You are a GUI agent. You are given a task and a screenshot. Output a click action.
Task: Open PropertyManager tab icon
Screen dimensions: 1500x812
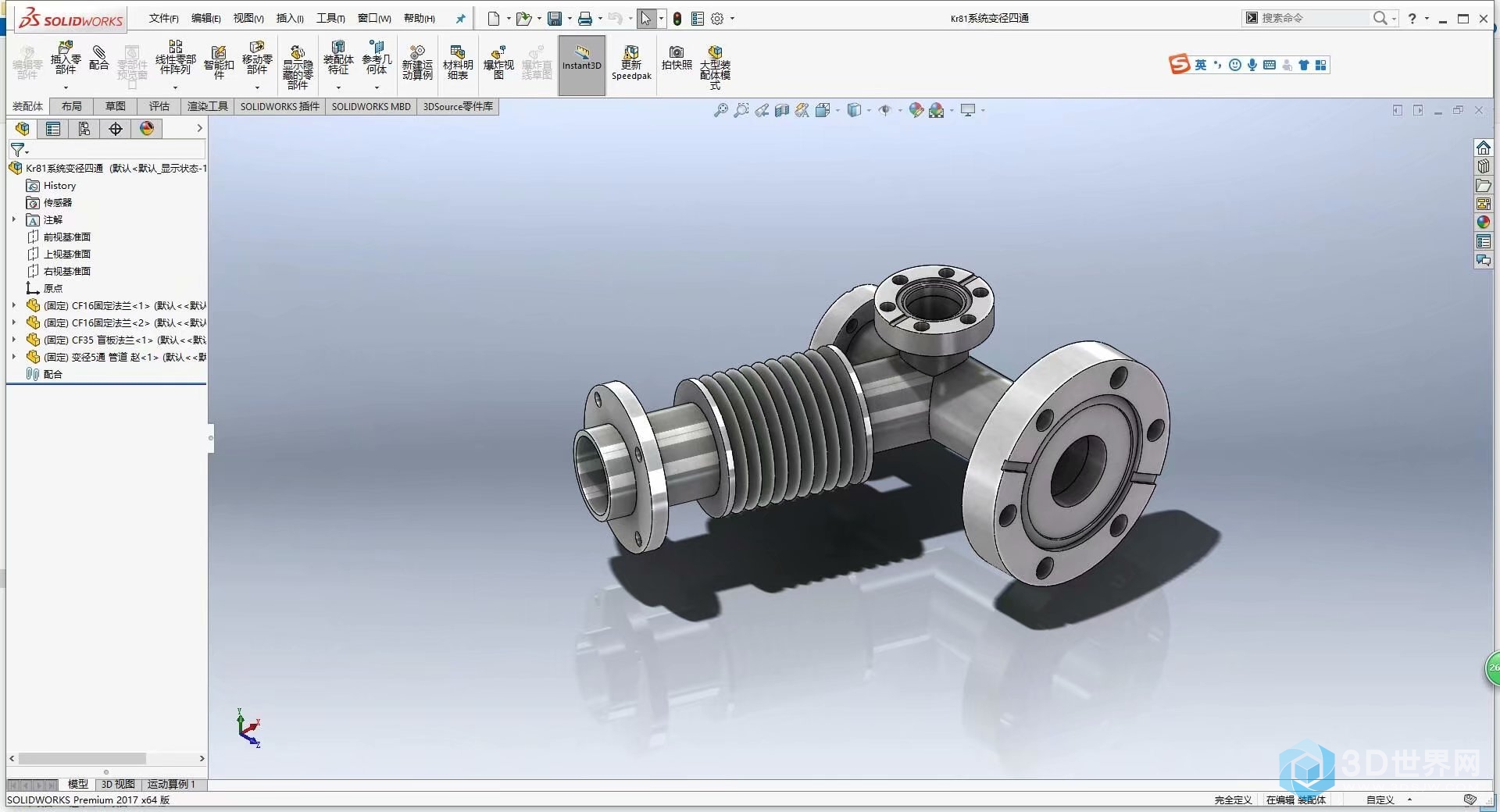(x=53, y=129)
